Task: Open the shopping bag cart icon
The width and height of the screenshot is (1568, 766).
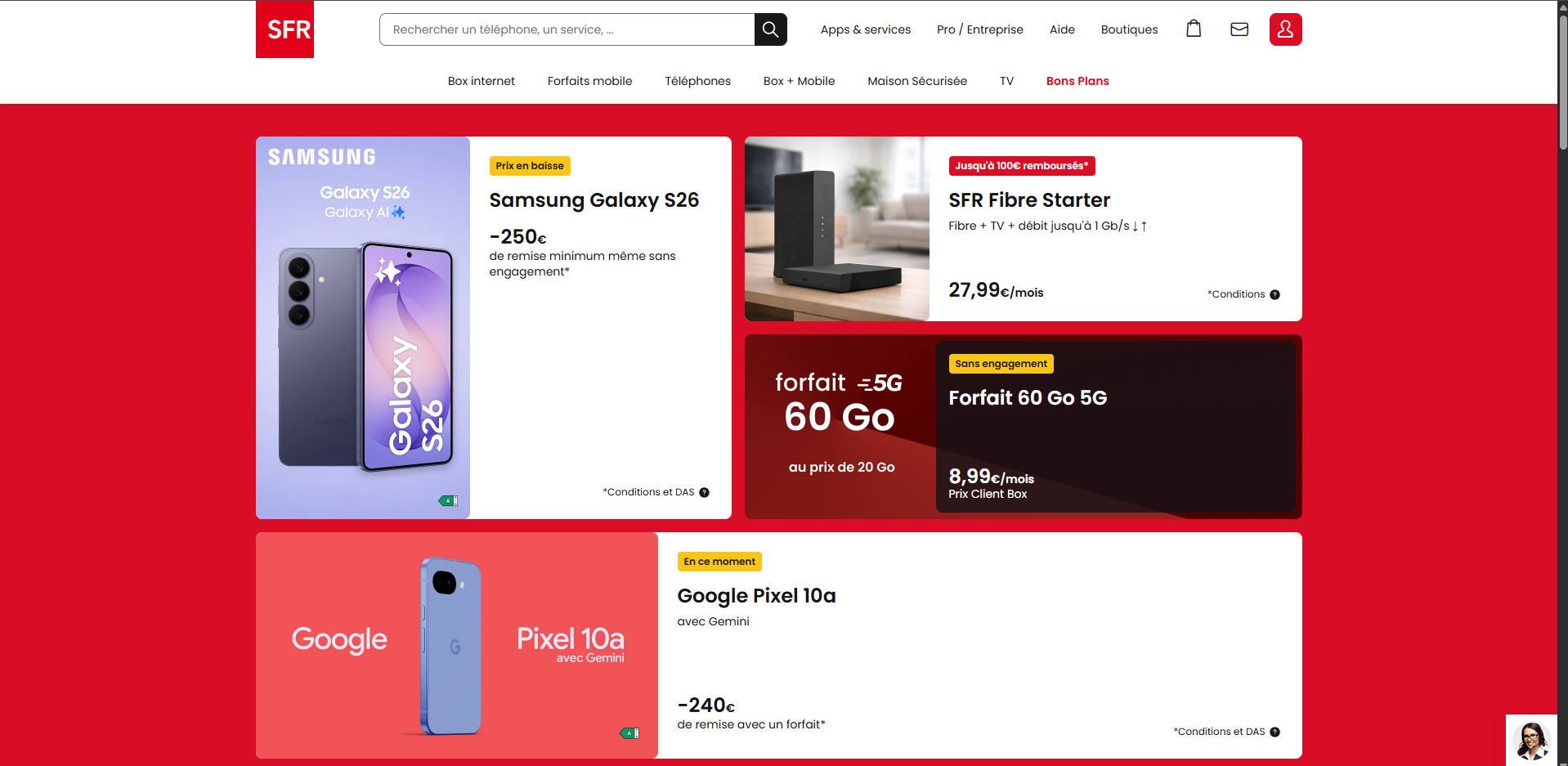Action: pyautogui.click(x=1193, y=29)
